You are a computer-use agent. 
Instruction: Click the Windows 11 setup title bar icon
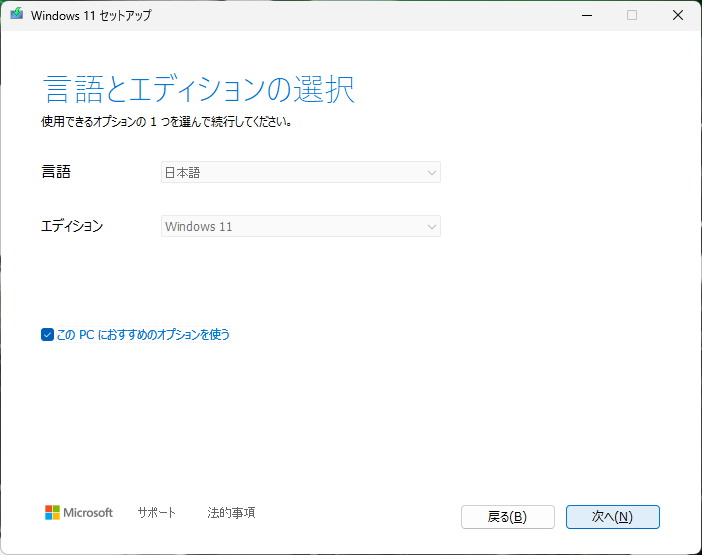pyautogui.click(x=17, y=14)
